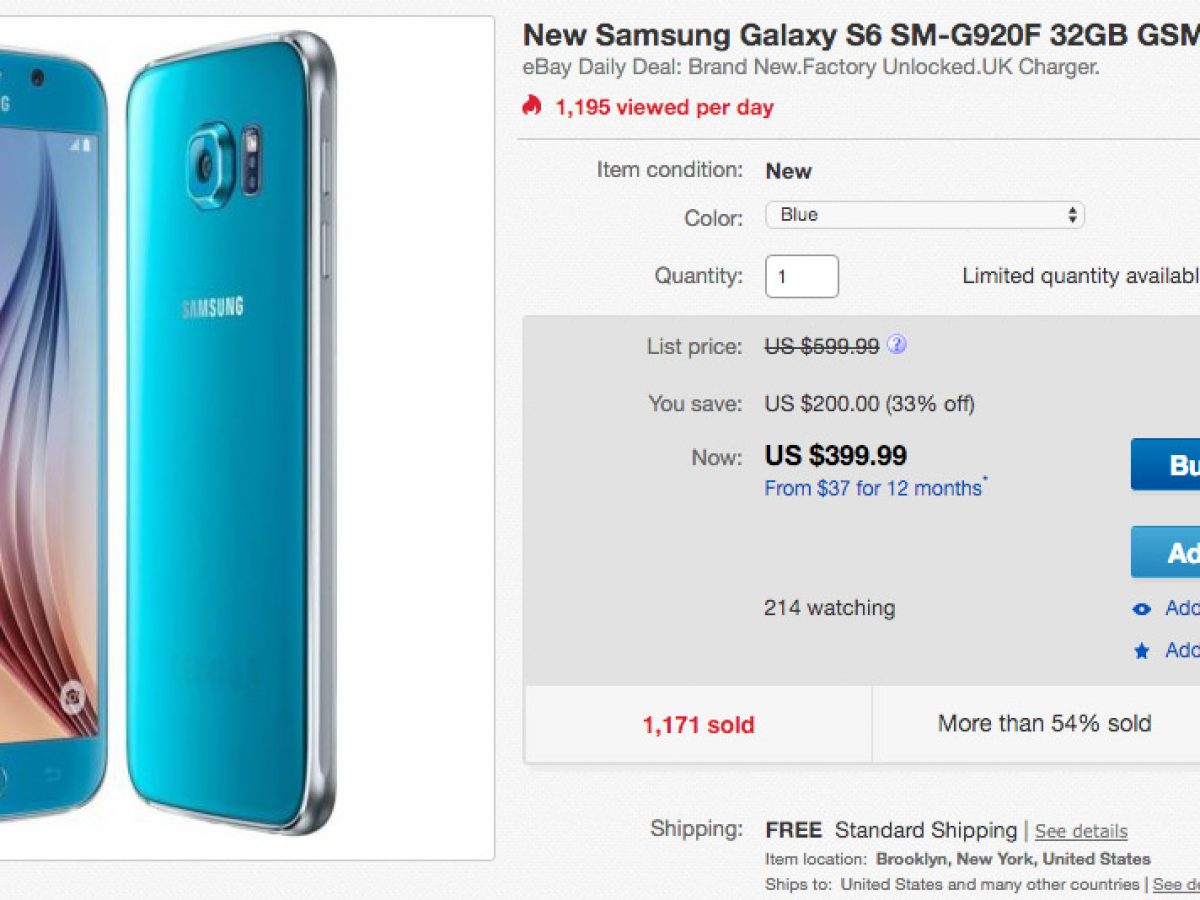1200x900 pixels.
Task: Open the Color dropdown showing Blue
Action: 924,215
